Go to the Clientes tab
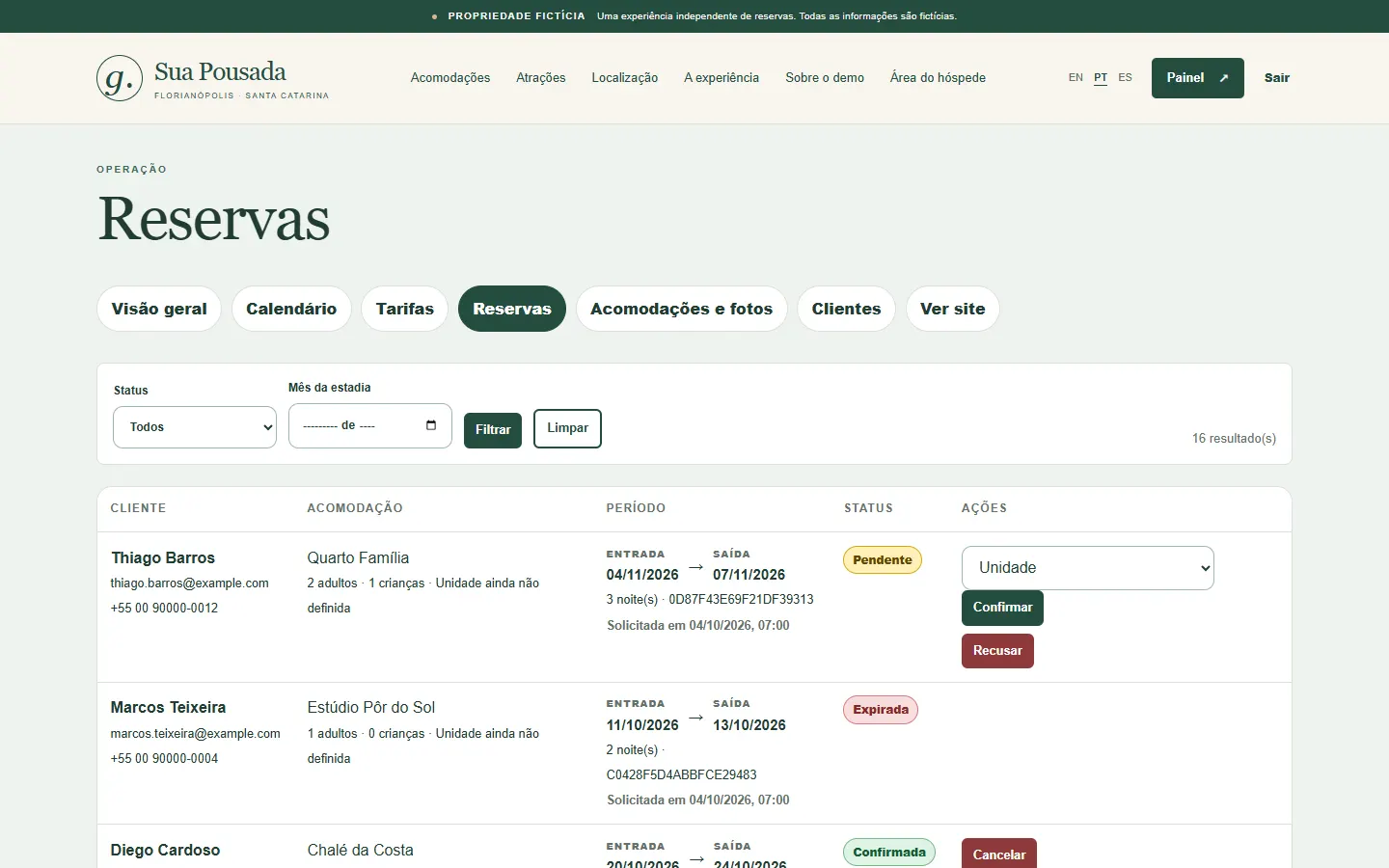This screenshot has height=868, width=1389. click(846, 309)
